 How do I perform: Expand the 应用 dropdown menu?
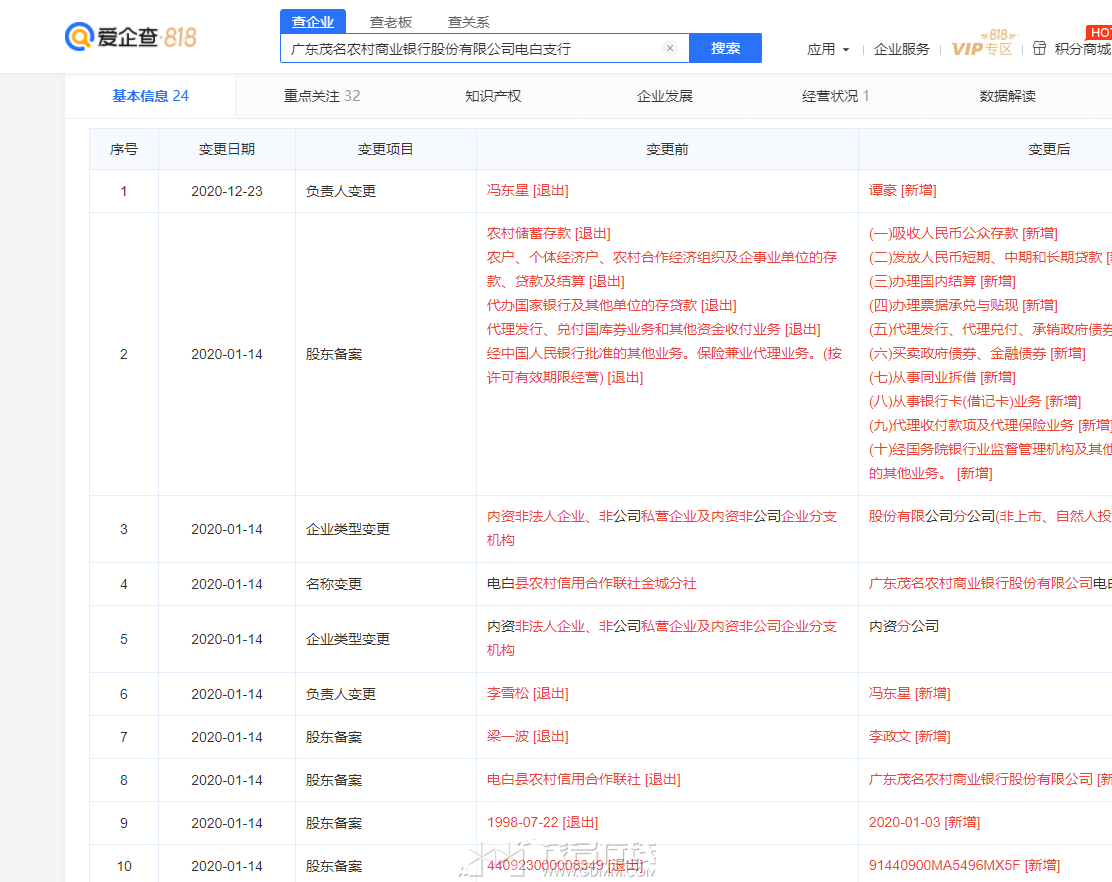click(x=828, y=49)
